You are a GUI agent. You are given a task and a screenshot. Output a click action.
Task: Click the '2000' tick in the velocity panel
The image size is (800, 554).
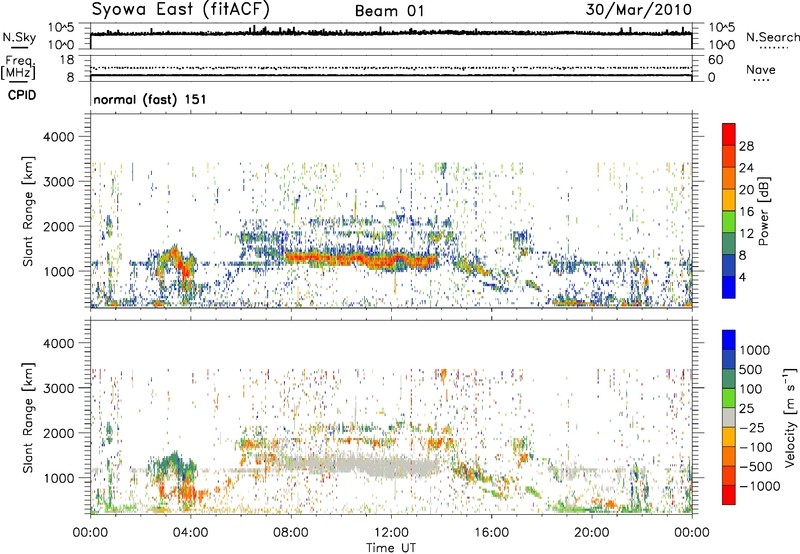(x=58, y=433)
